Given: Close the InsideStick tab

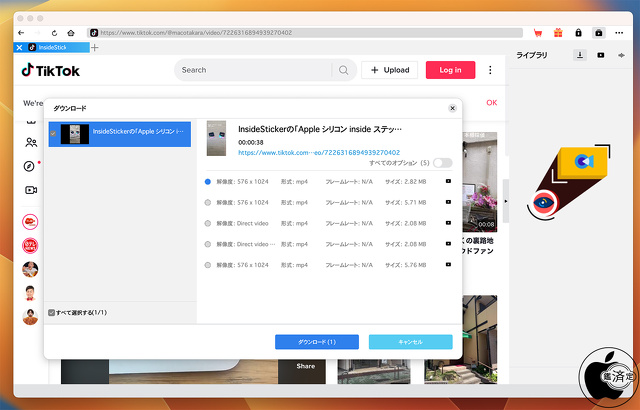Looking at the screenshot, I should tap(19, 47).
